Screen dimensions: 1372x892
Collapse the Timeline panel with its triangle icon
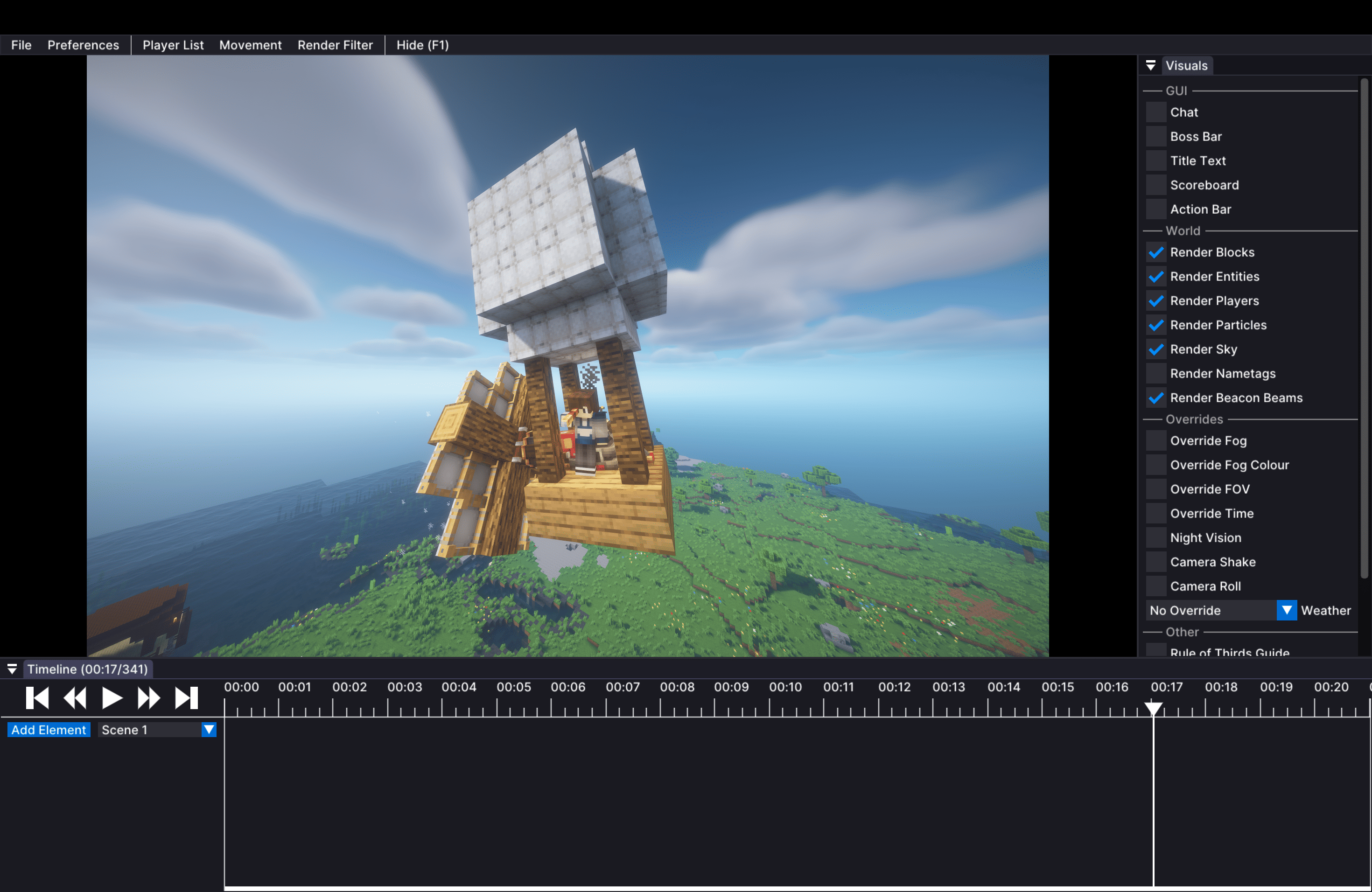[12, 669]
